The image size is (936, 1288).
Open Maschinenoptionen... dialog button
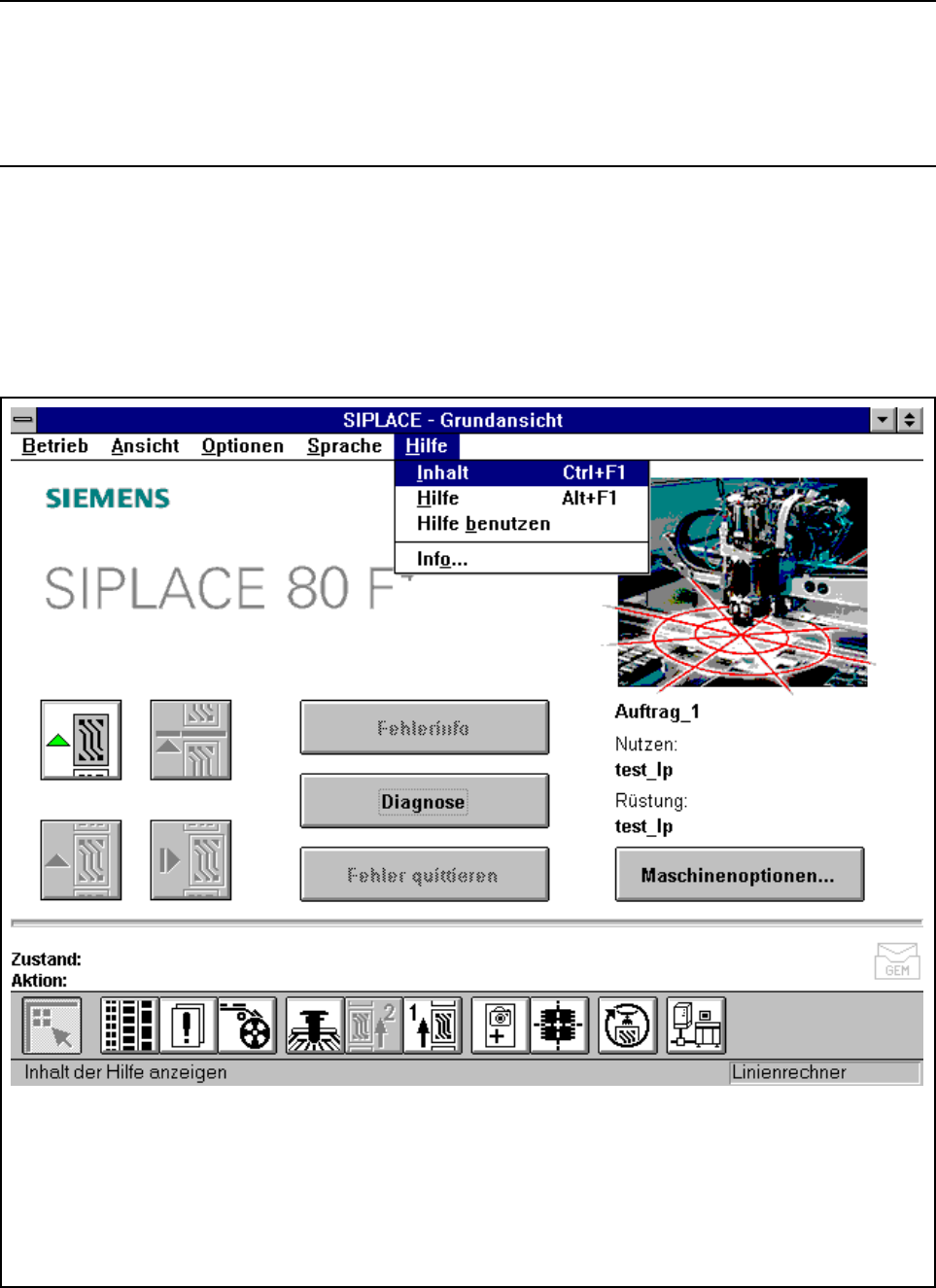pyautogui.click(x=739, y=875)
